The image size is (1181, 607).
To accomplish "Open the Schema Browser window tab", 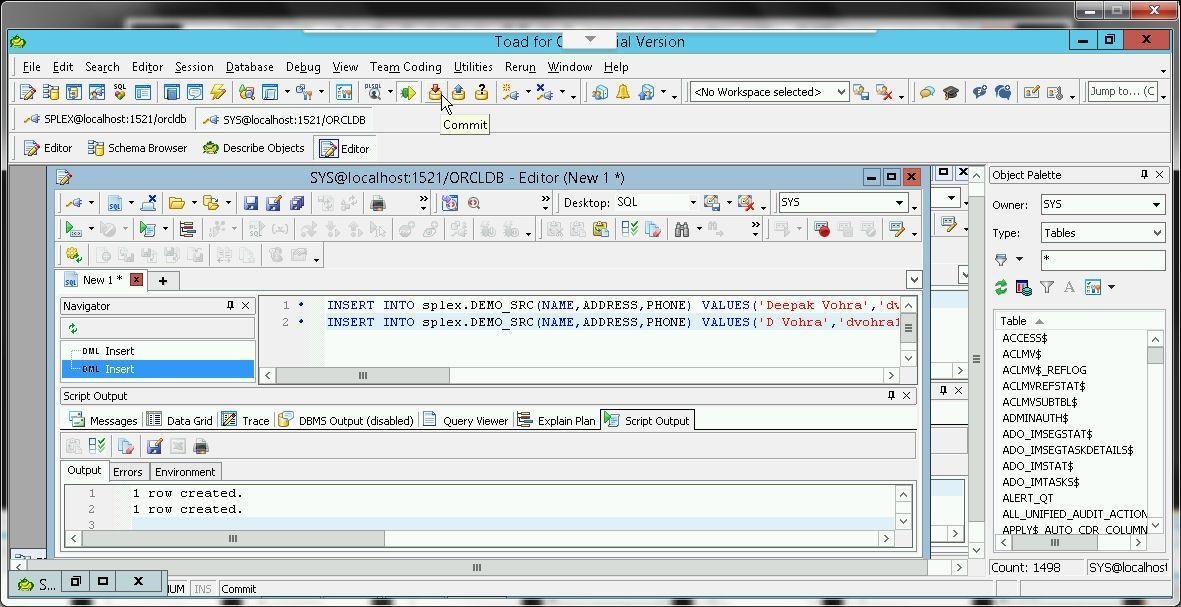I will click(138, 148).
